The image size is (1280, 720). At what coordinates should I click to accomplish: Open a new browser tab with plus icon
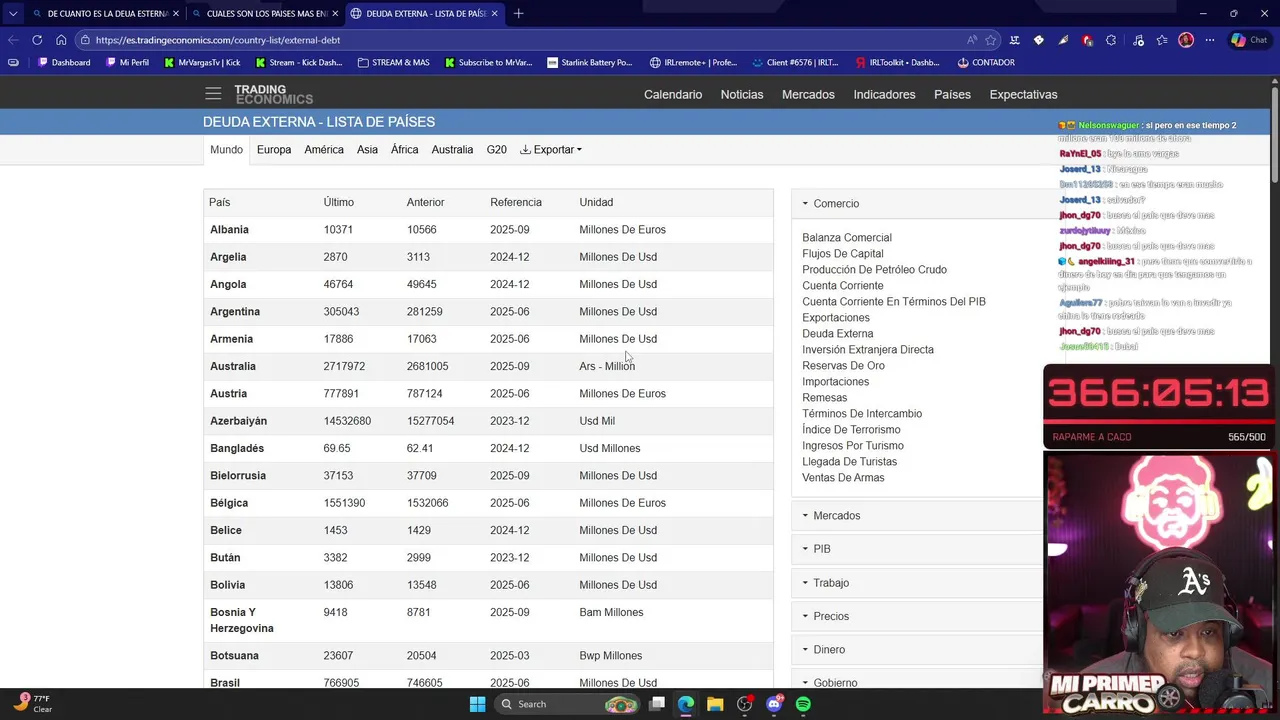[x=518, y=13]
